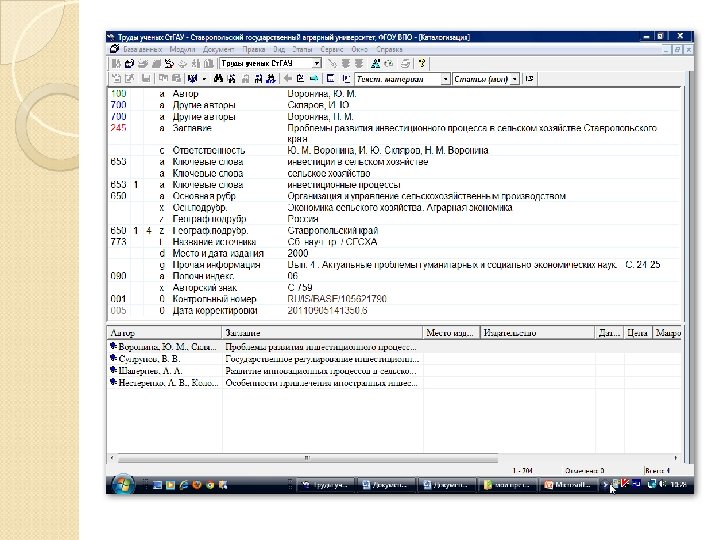Click the value Ставропольский край

click(333, 231)
